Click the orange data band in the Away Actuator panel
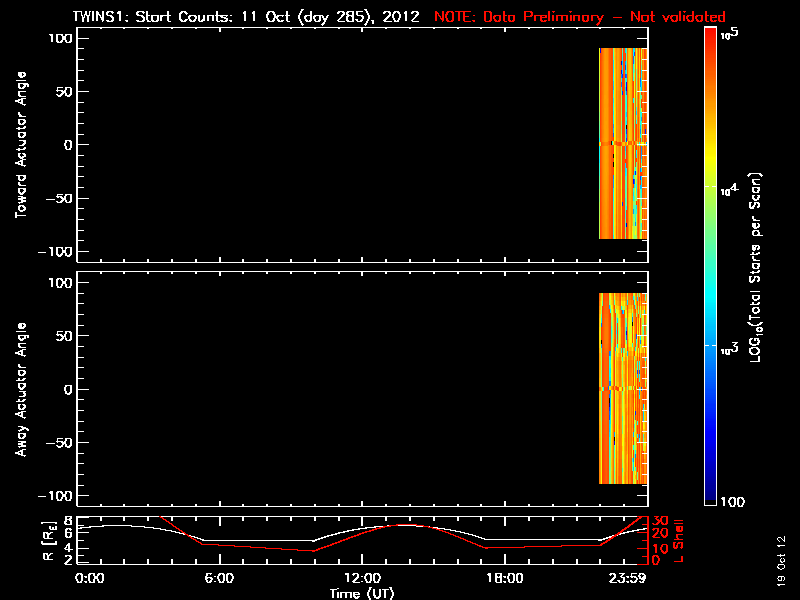 [623, 388]
